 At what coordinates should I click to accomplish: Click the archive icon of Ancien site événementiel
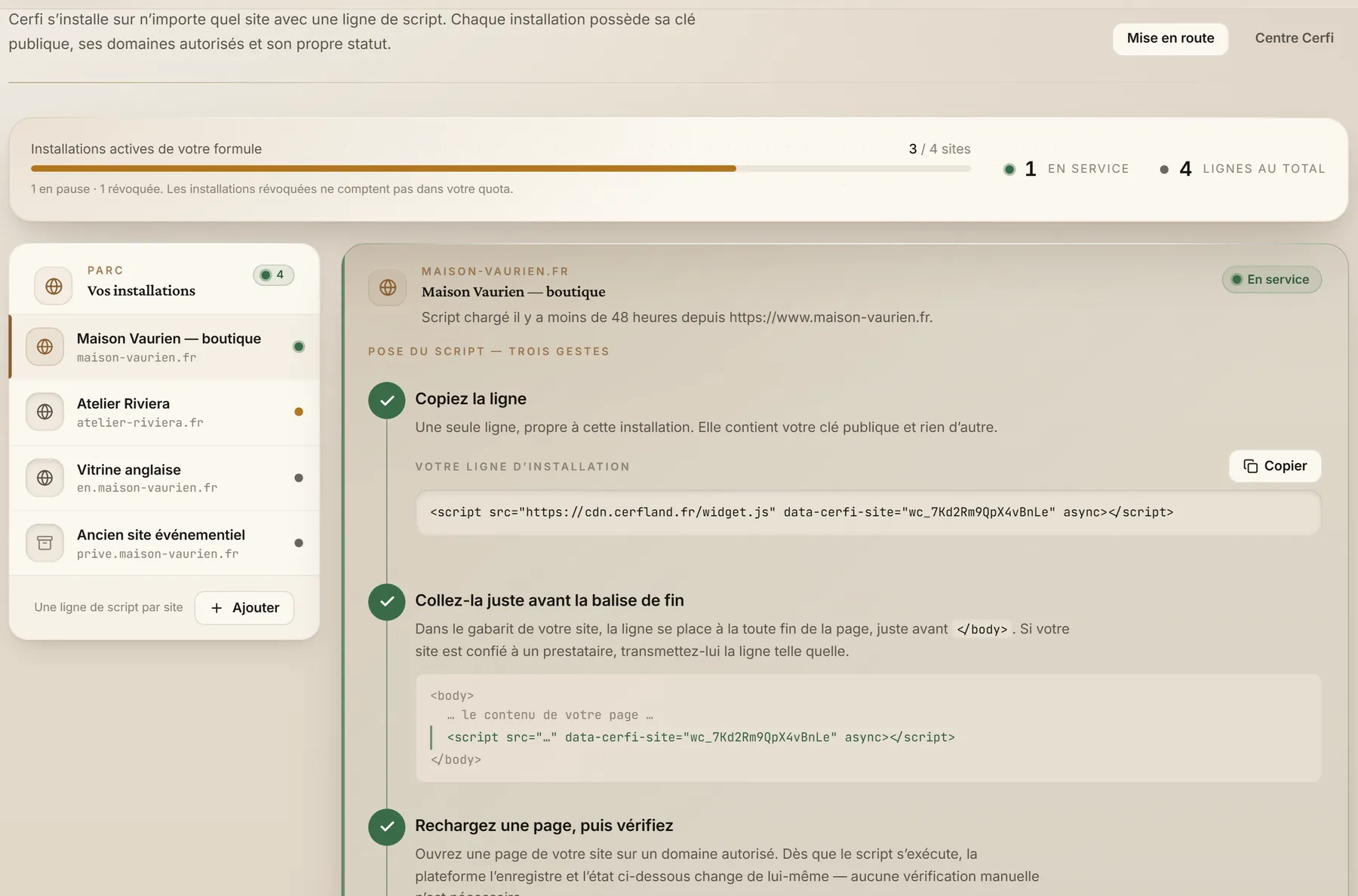[45, 543]
